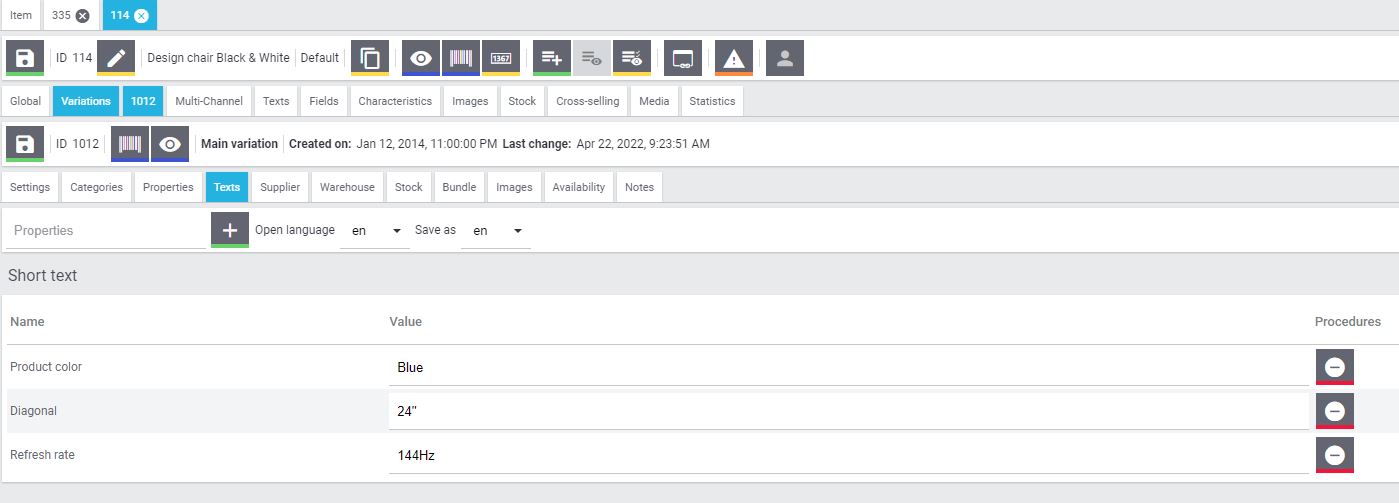
Task: Open the Save as language dropdown
Action: click(496, 231)
